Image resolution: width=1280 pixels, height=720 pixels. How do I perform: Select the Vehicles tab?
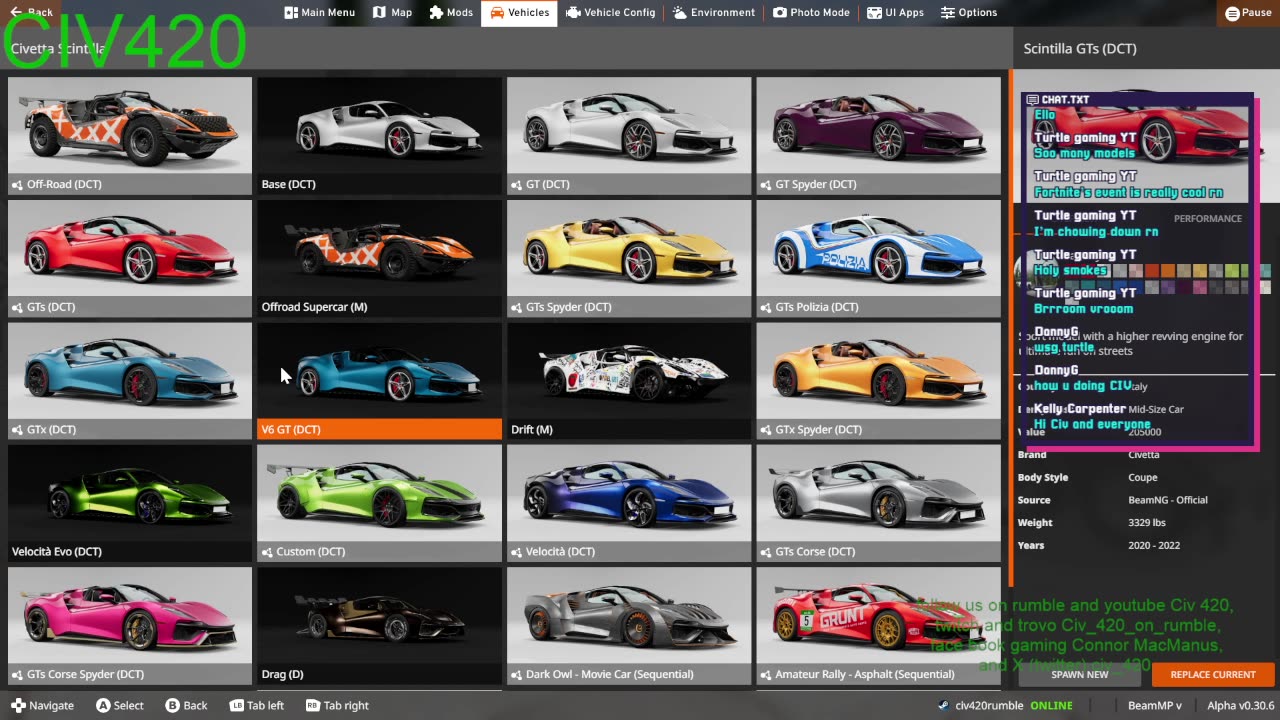[519, 13]
